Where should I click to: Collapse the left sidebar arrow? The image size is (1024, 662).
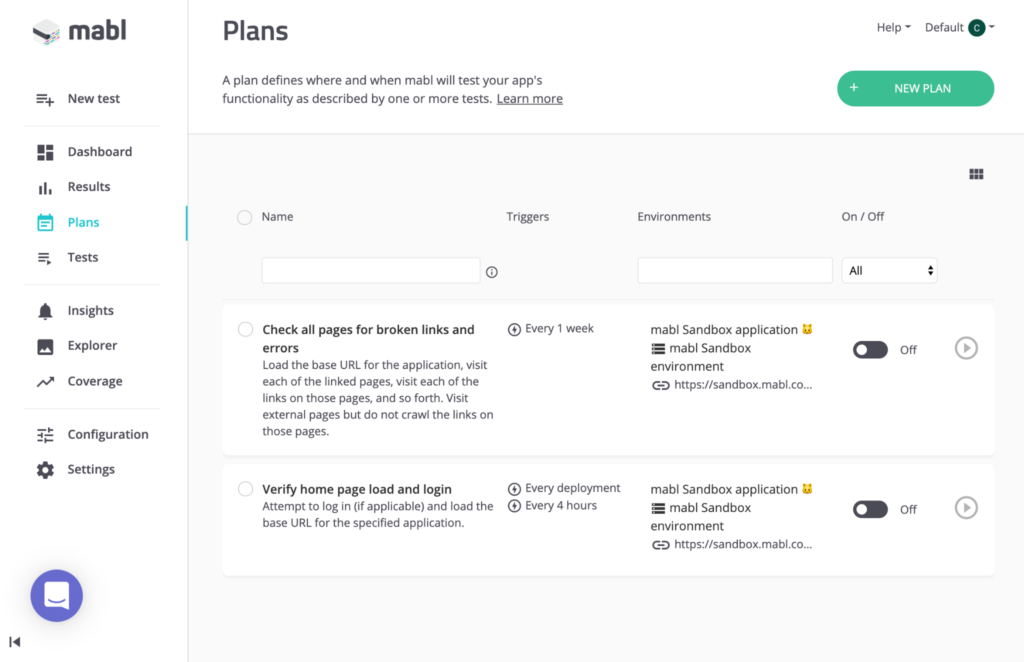pyautogui.click(x=14, y=641)
